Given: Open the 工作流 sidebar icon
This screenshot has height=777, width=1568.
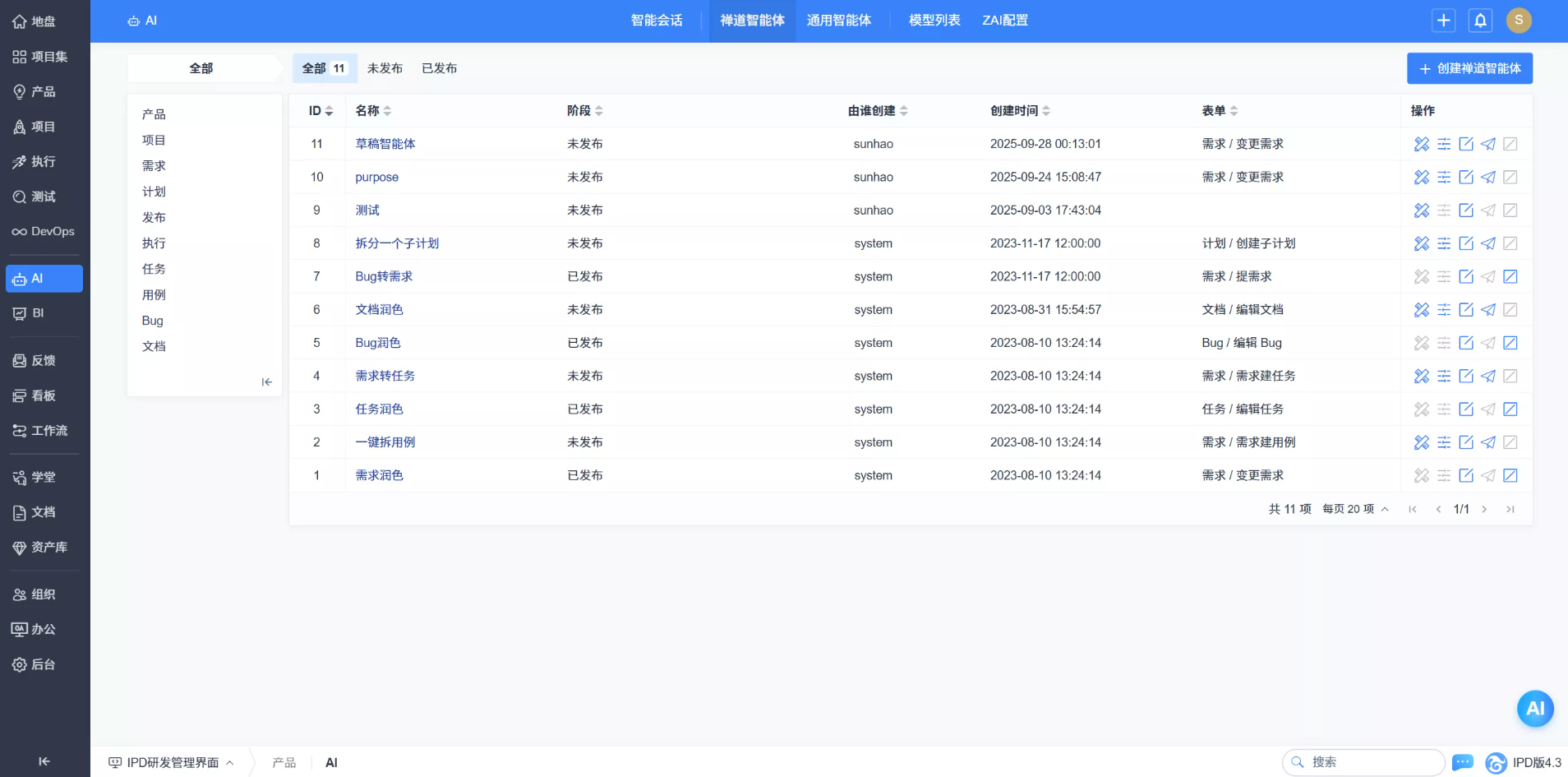Looking at the screenshot, I should [x=41, y=430].
